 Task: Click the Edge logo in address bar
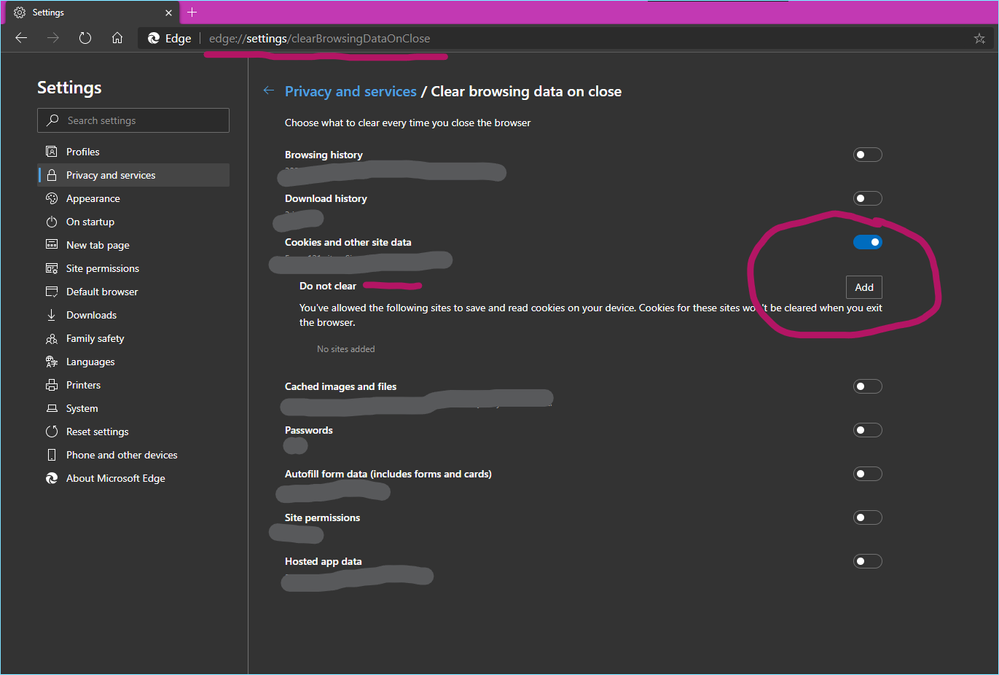coord(154,38)
